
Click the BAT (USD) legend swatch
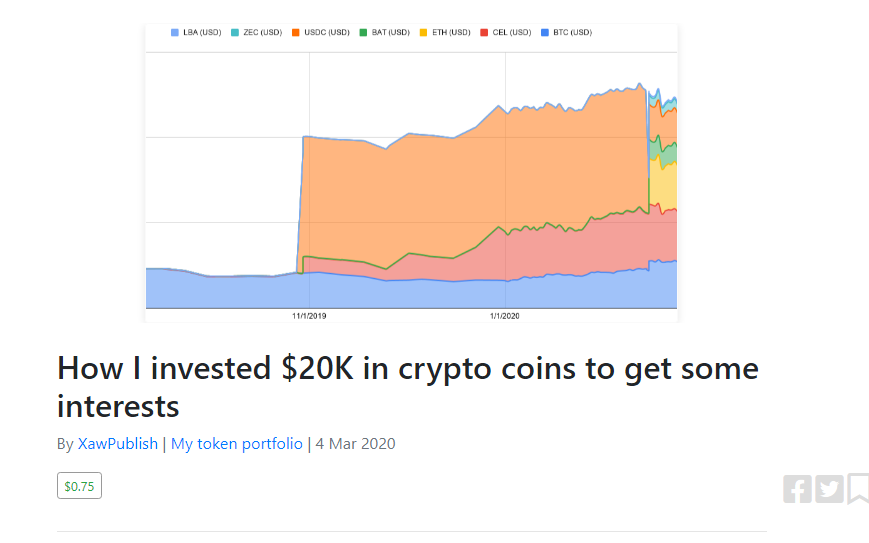click(x=364, y=33)
